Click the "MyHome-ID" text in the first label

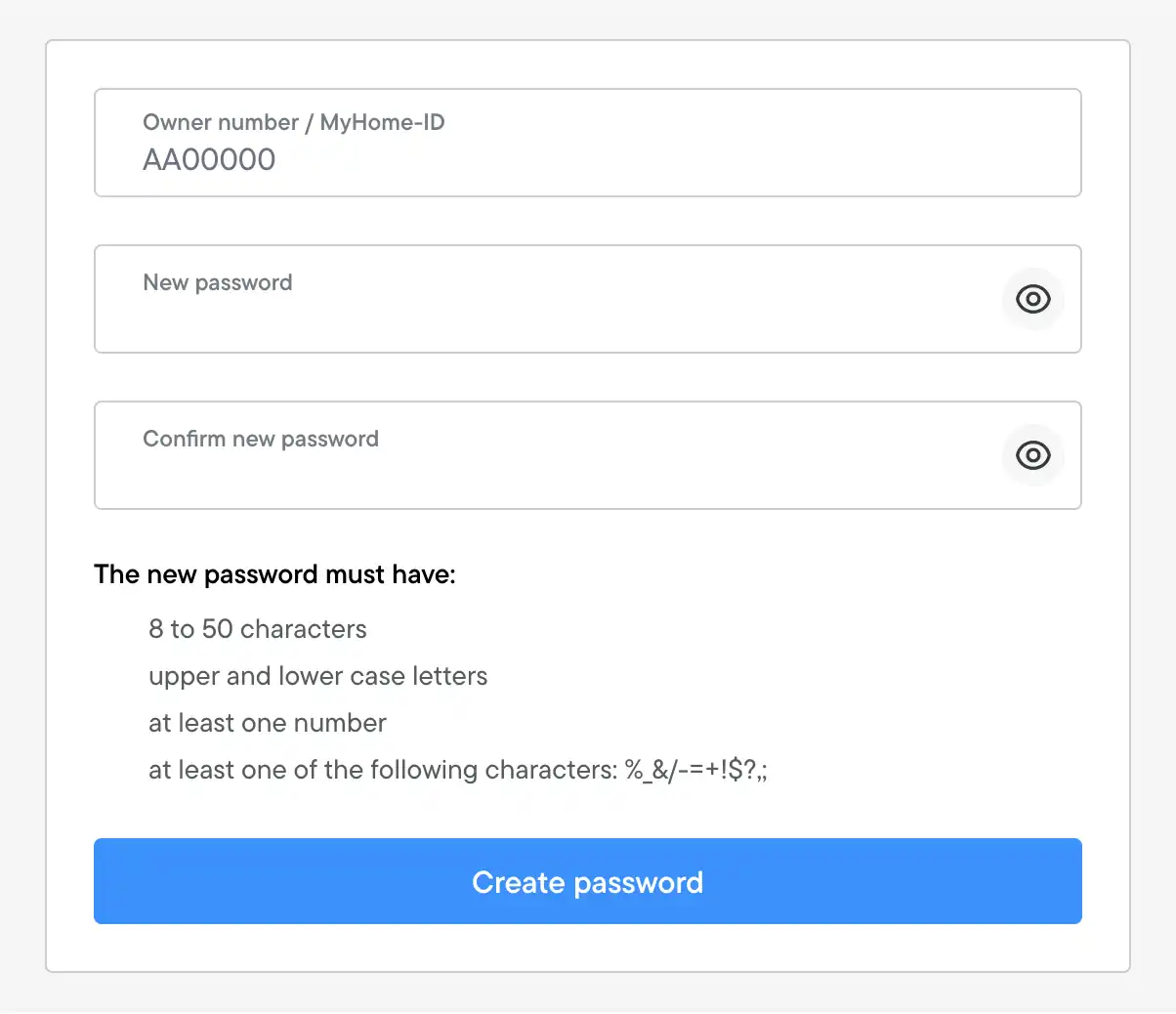coord(382,122)
